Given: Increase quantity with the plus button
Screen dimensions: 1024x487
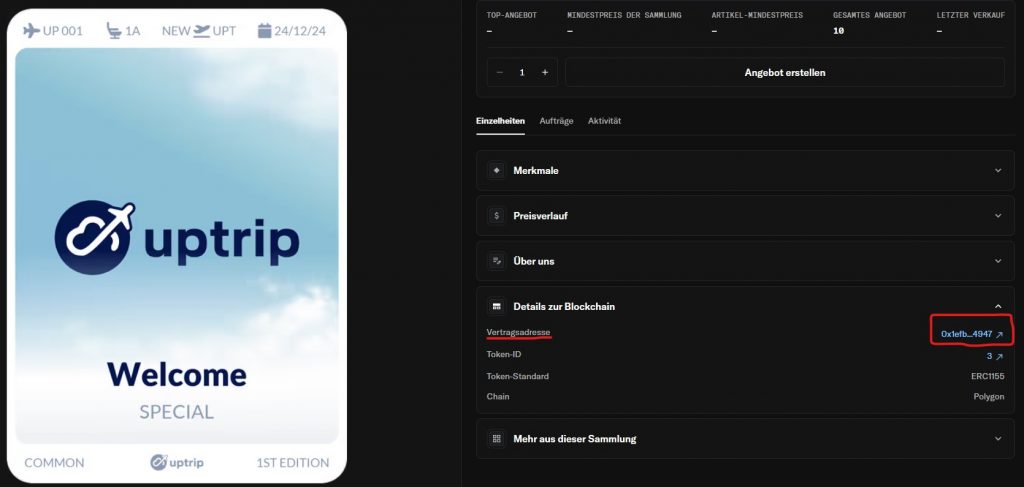Looking at the screenshot, I should coord(544,72).
